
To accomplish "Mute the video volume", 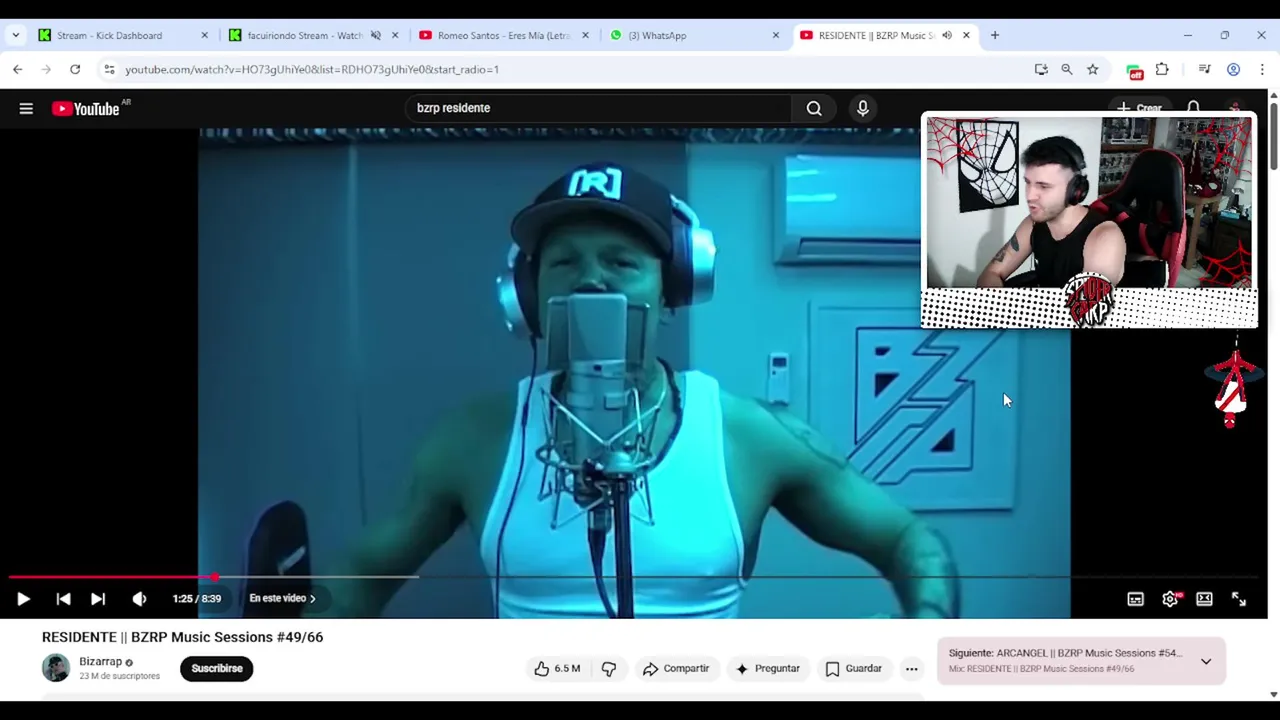I will tap(139, 598).
